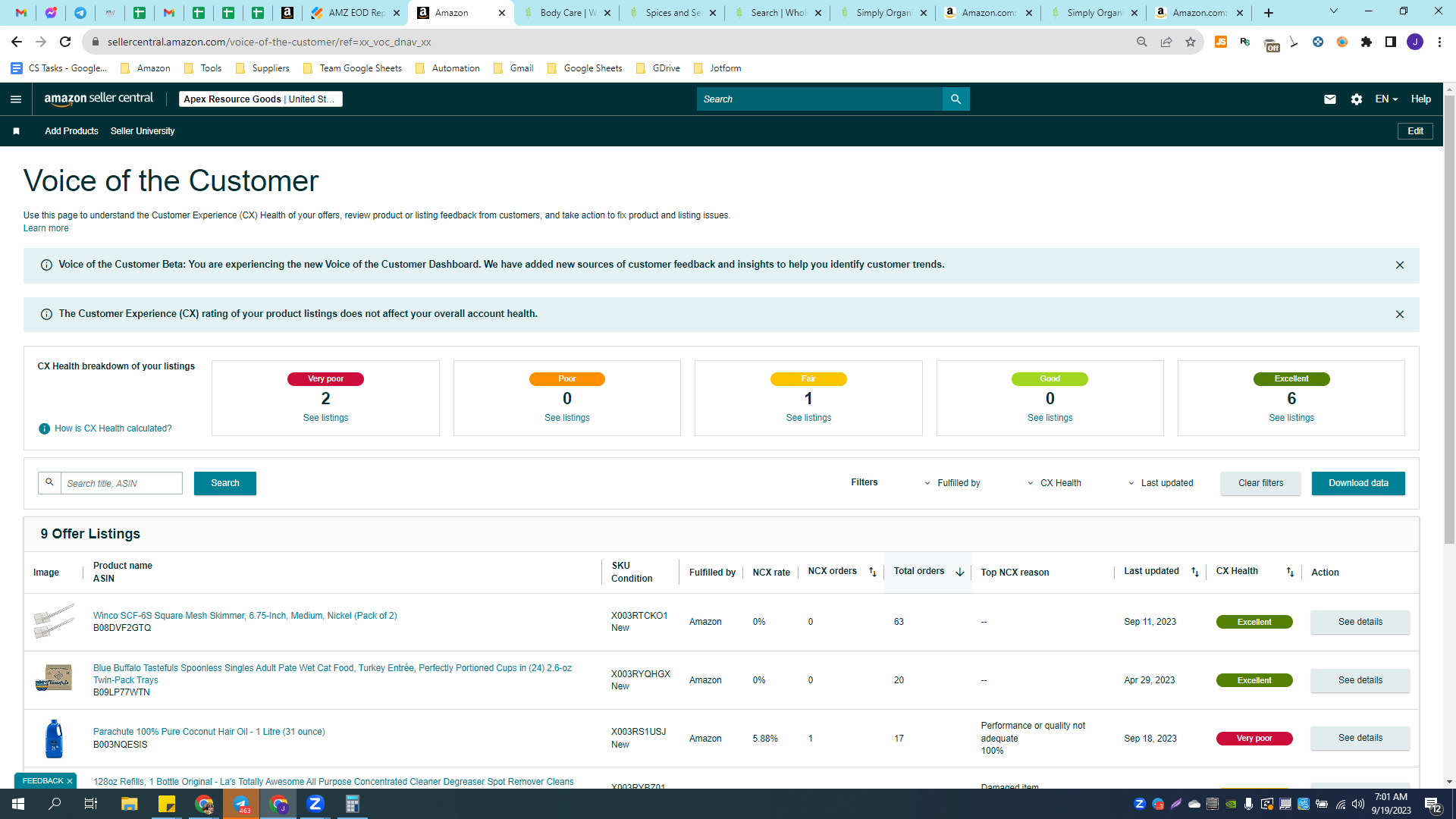Expand the Fulfilled by filter

[x=952, y=483]
